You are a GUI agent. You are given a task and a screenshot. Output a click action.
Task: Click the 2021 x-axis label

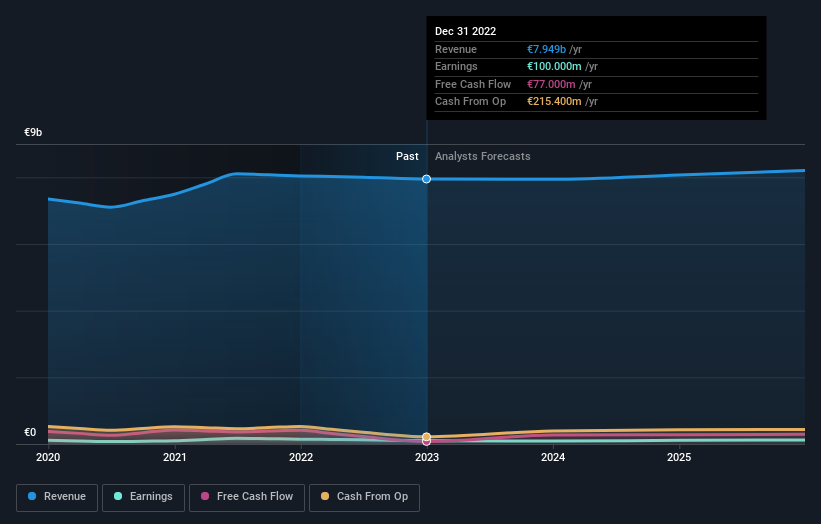pyautogui.click(x=174, y=457)
